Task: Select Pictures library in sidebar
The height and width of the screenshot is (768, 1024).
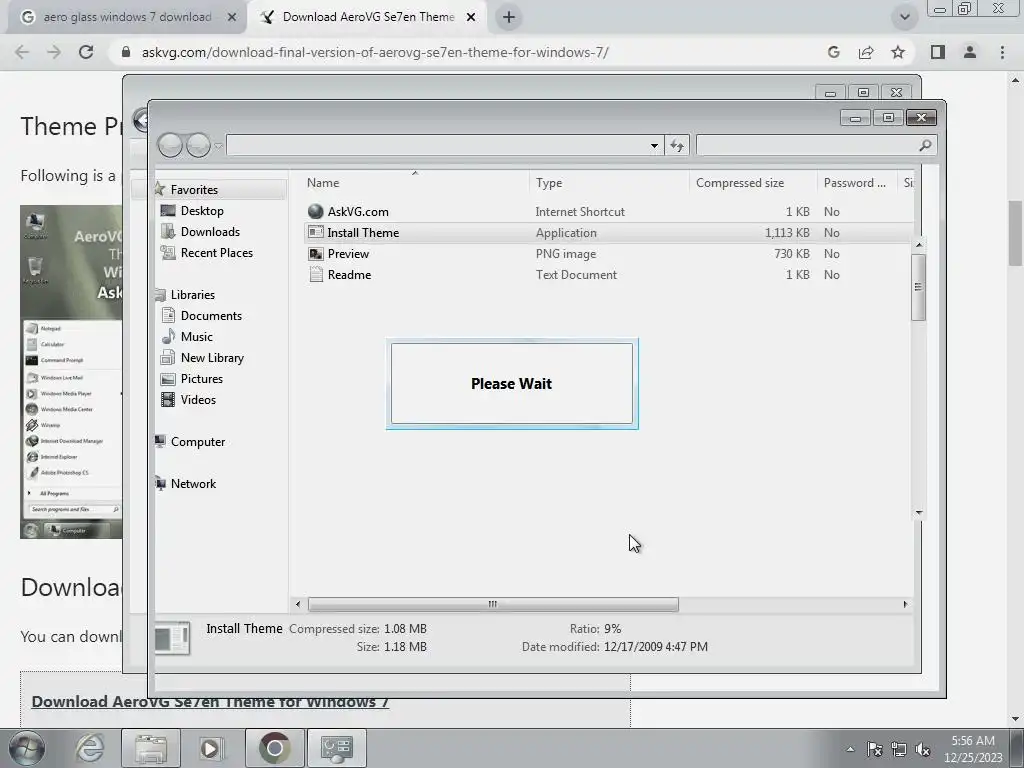Action: (201, 378)
